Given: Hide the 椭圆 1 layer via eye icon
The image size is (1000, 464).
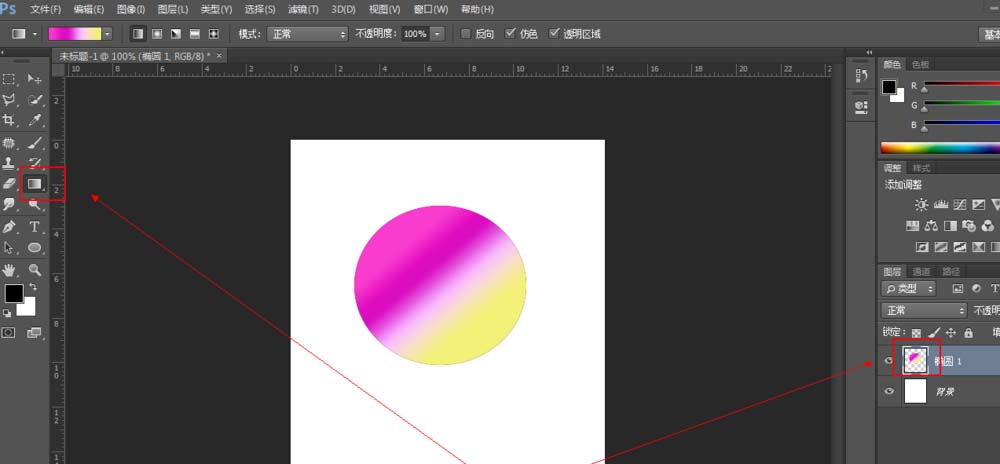Looking at the screenshot, I should tap(888, 361).
